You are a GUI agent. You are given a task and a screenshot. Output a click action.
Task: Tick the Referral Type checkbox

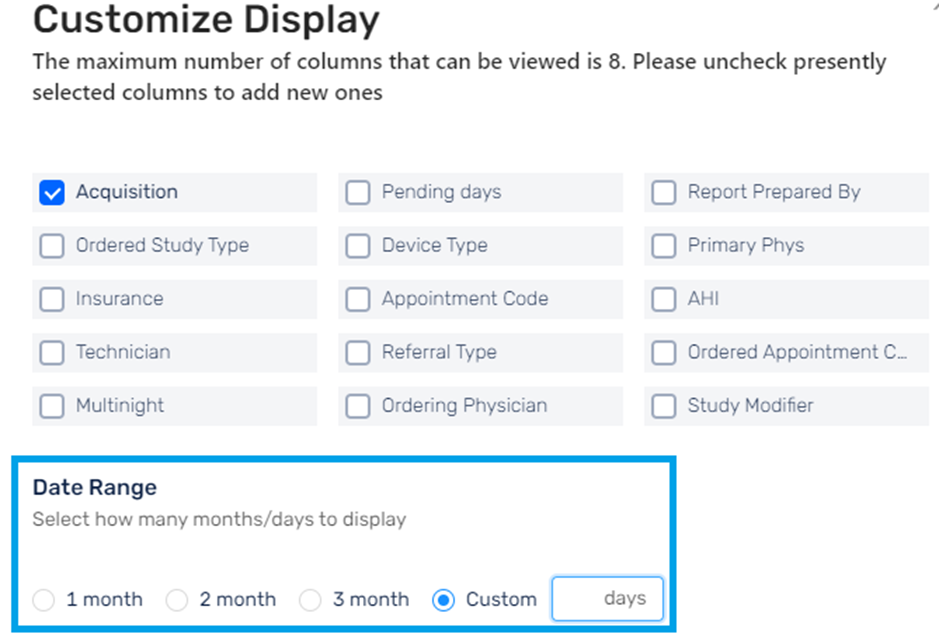pos(358,353)
